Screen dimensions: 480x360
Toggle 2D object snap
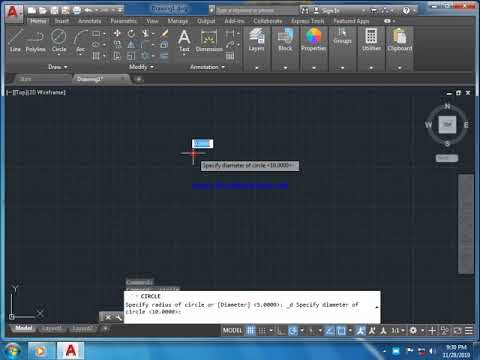click(x=341, y=331)
